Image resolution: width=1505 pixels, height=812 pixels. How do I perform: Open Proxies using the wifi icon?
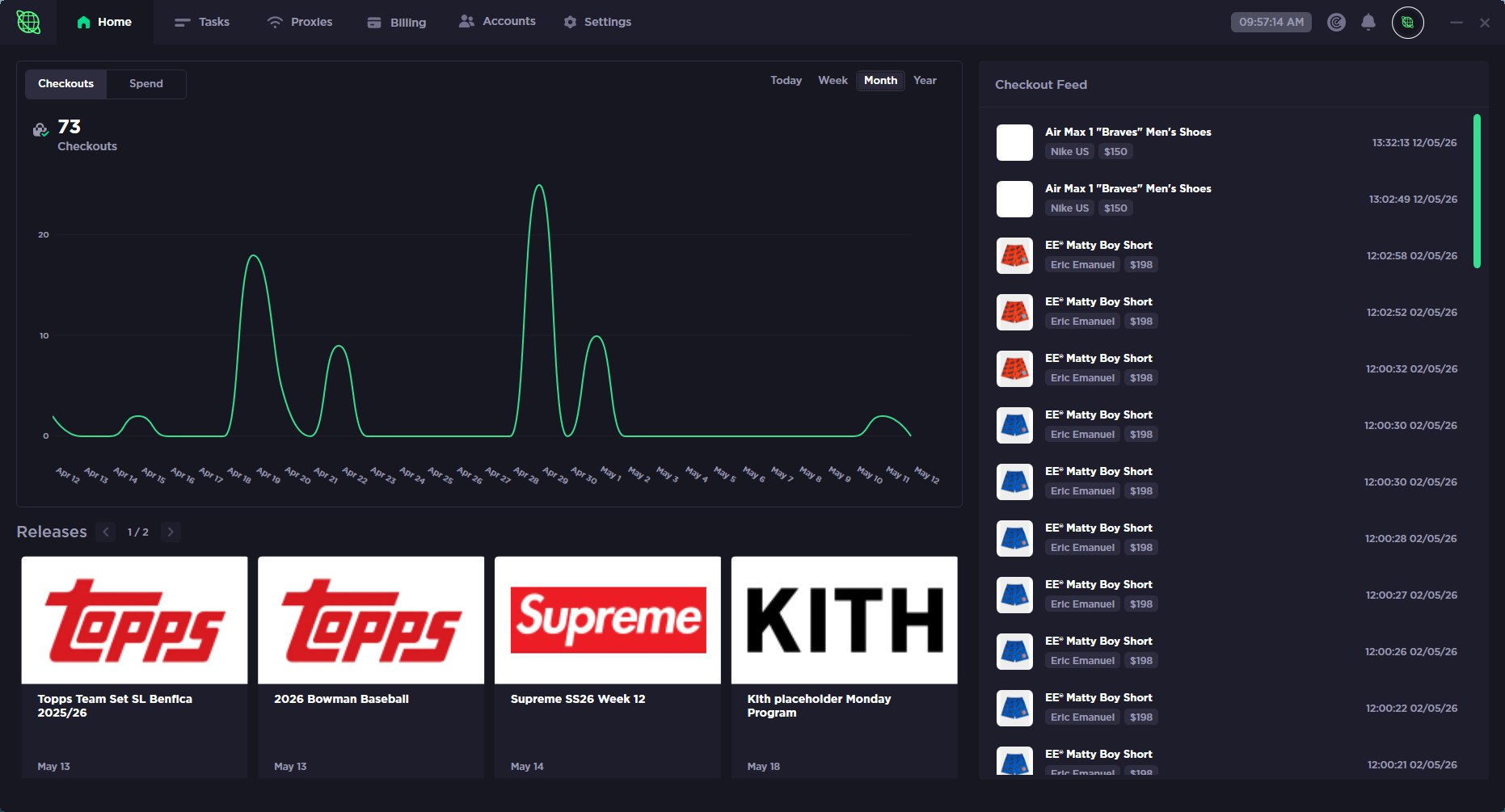(275, 23)
